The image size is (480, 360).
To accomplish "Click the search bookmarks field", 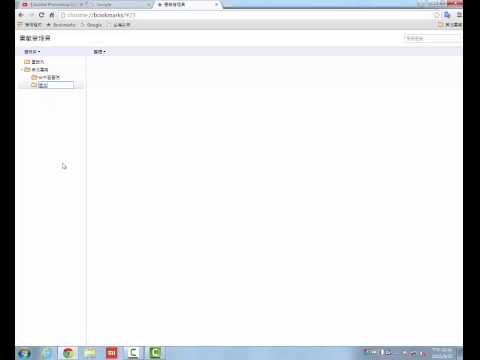I will click(x=431, y=38).
